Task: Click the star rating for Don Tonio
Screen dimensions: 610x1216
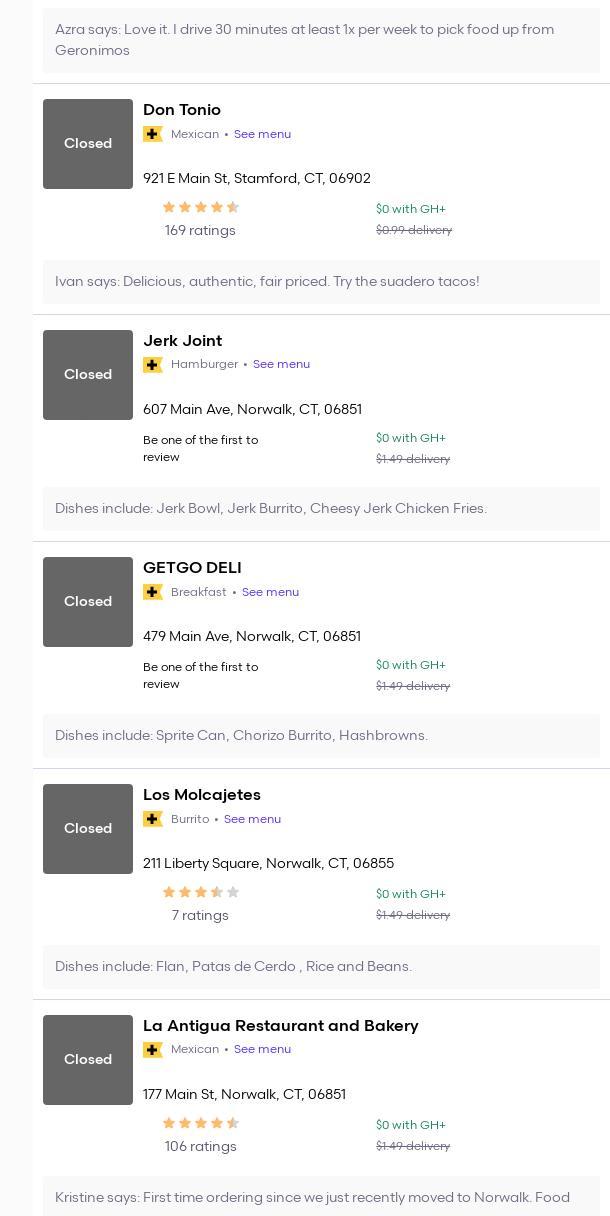Action: point(200,208)
